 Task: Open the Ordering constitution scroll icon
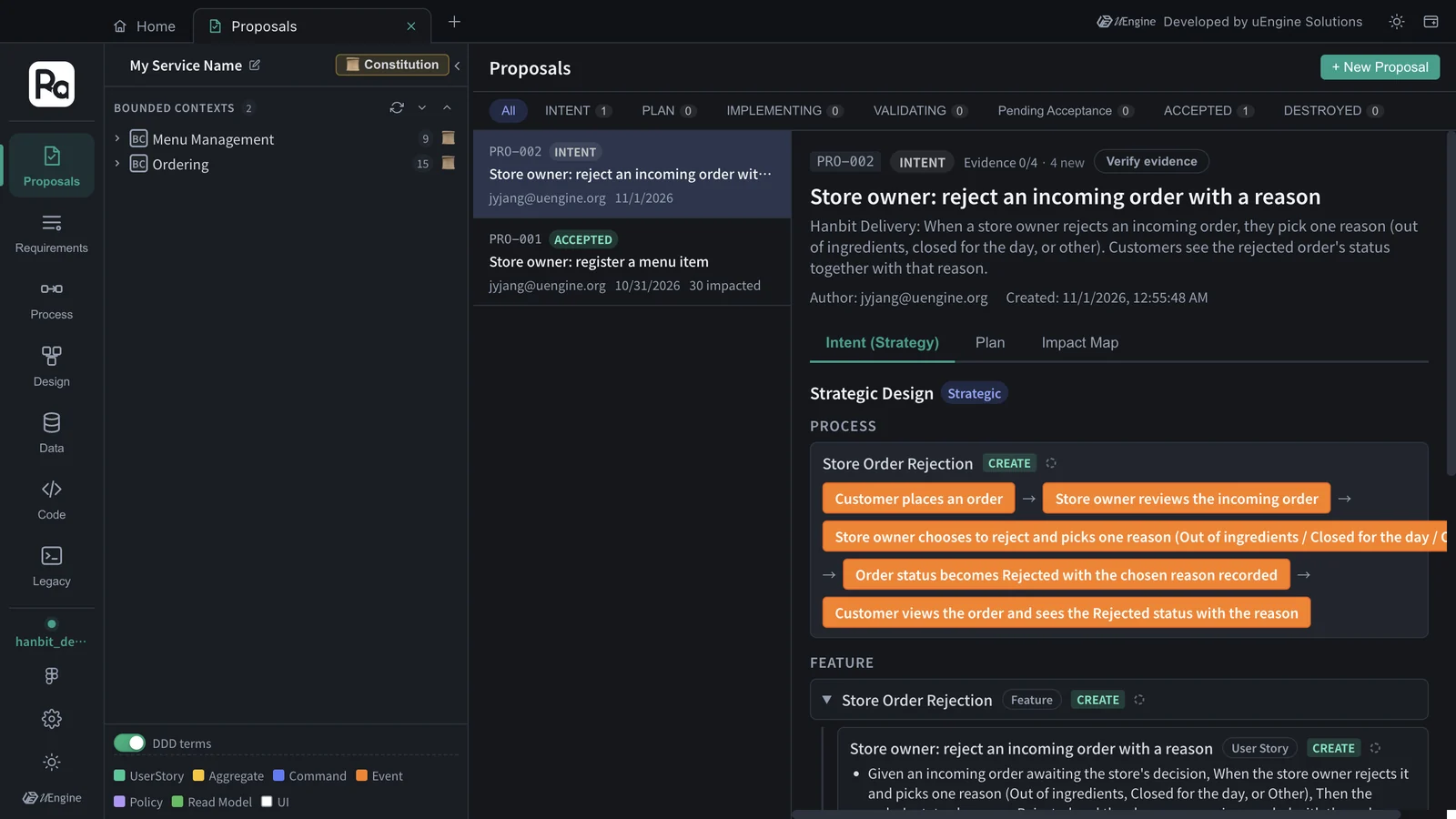[x=448, y=163]
